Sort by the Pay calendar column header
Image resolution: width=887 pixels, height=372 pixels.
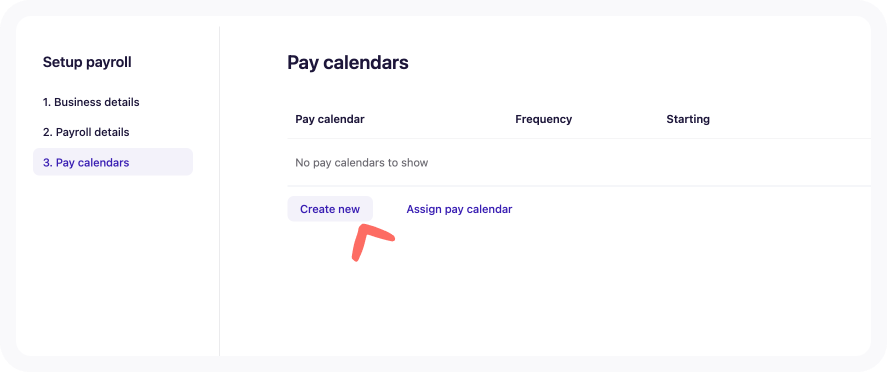[x=330, y=119]
